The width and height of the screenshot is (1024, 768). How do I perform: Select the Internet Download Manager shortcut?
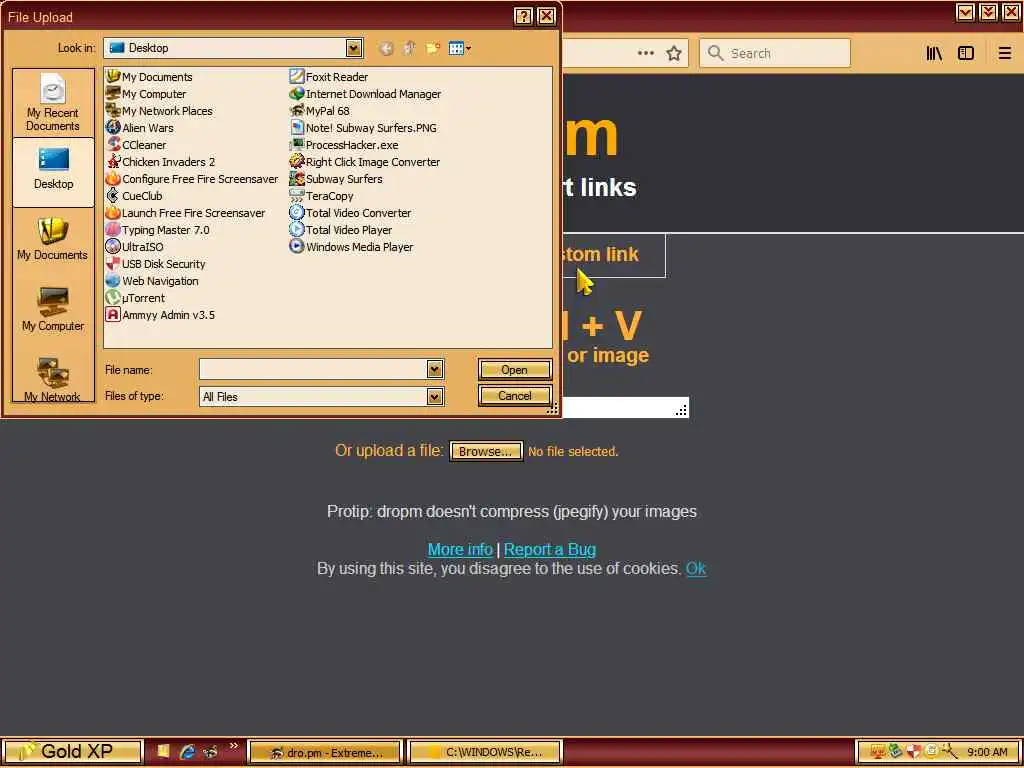(366, 94)
